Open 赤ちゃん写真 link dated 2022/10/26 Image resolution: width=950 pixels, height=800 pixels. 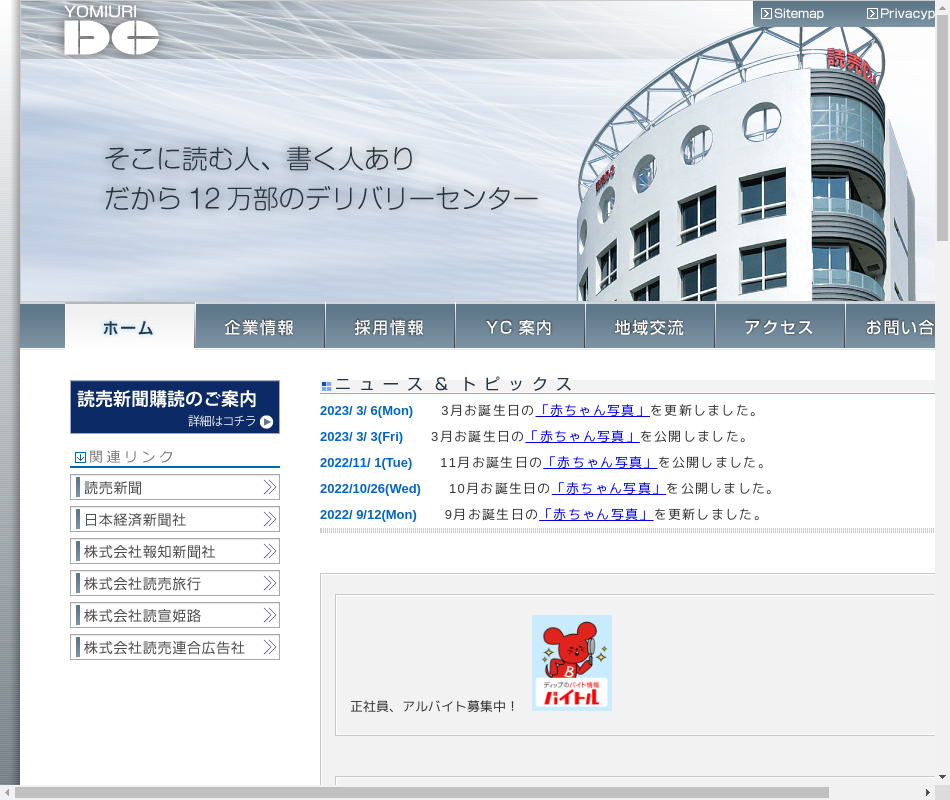tap(609, 488)
